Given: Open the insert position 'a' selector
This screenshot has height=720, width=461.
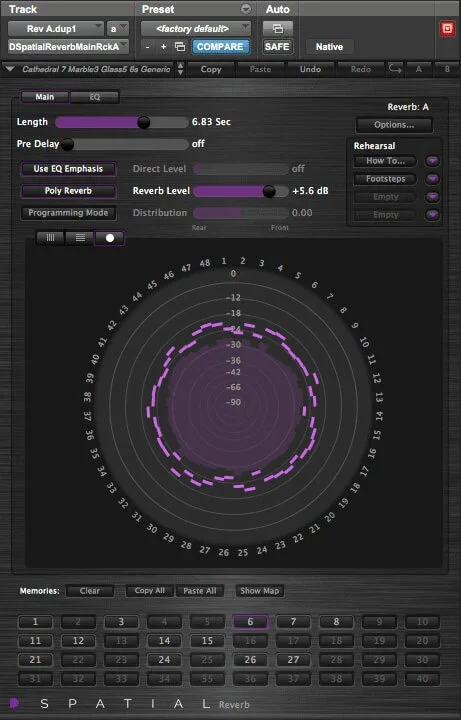Looking at the screenshot, I should [118, 28].
